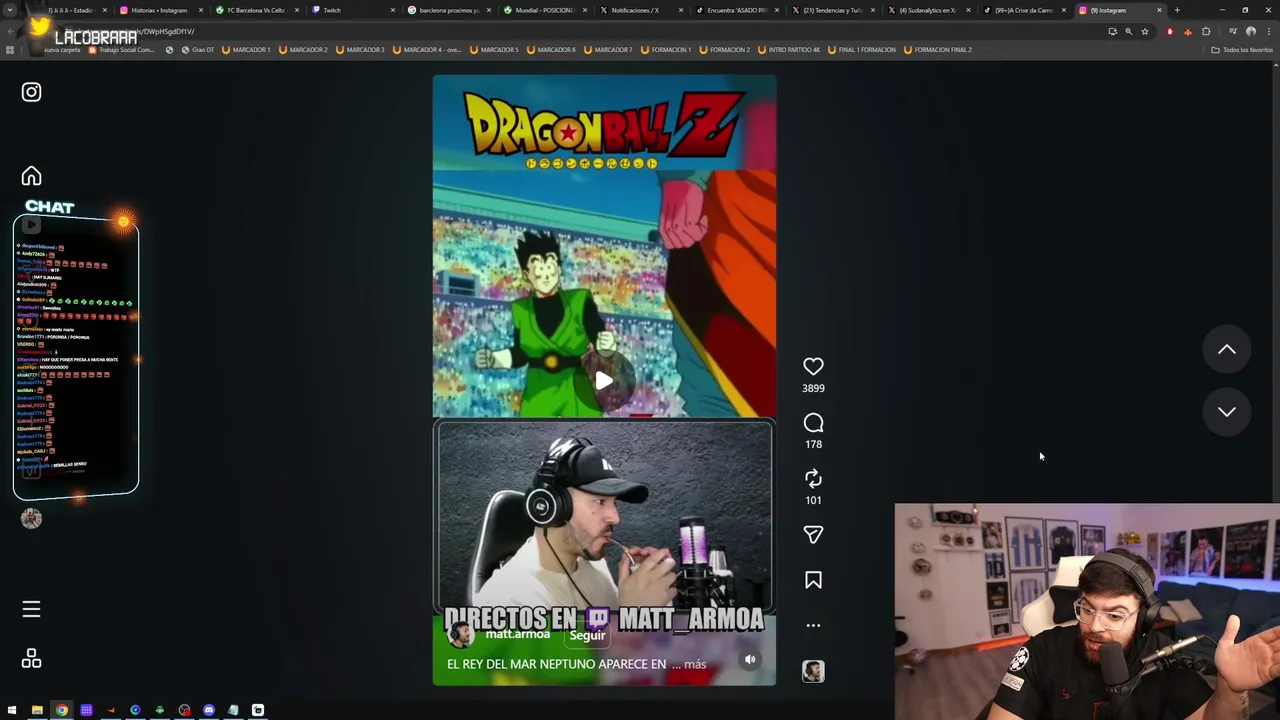Switch to Encuentra 'ASADO' TikTok tab
Viewport: 1280px width, 720px height.
(x=735, y=10)
